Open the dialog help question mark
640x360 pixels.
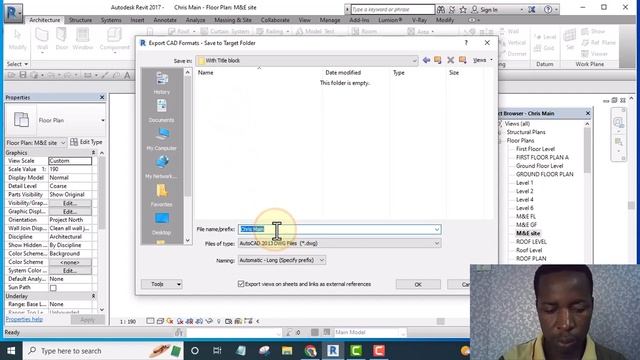(x=466, y=42)
